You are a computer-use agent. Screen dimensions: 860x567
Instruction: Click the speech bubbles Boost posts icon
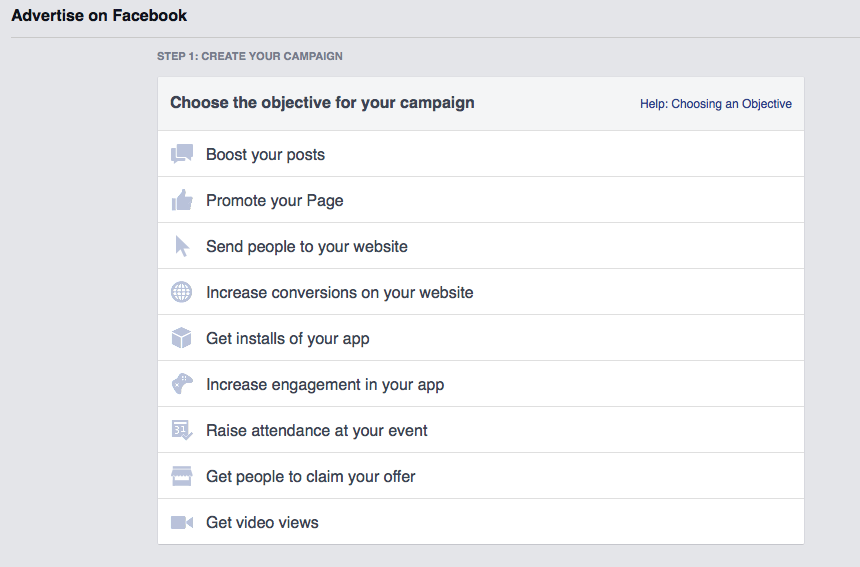[182, 154]
